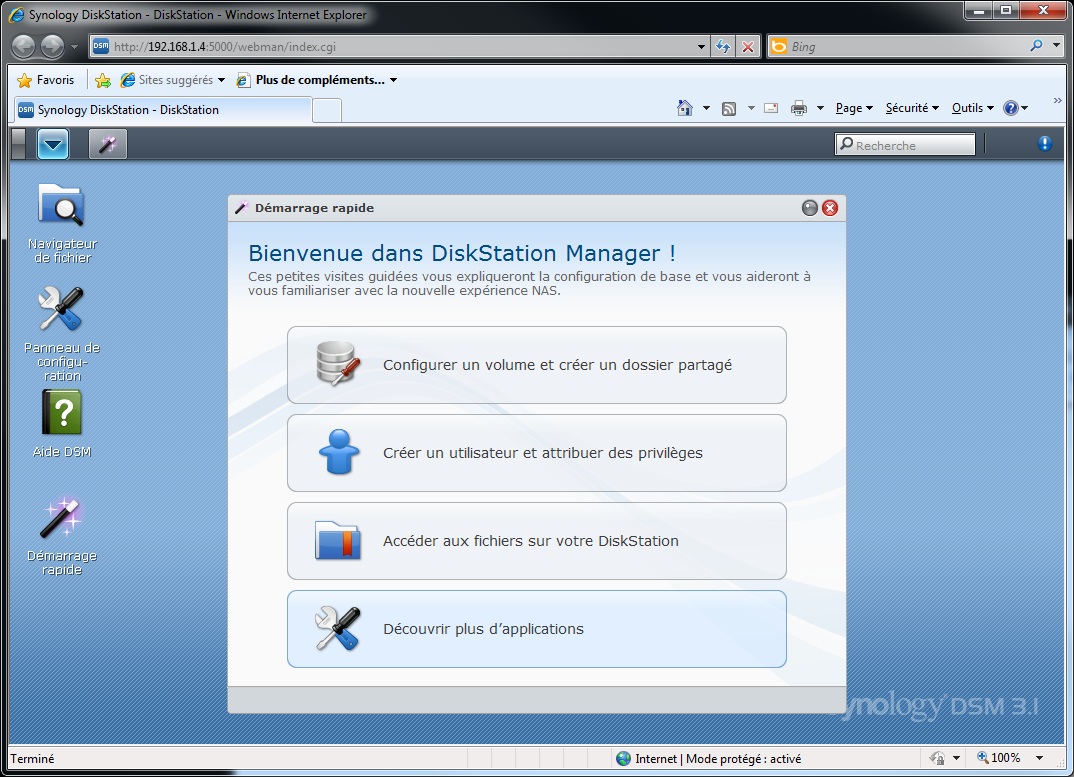The image size is (1074, 777).
Task: Click the Bing search magnifier button
Action: click(x=1036, y=46)
